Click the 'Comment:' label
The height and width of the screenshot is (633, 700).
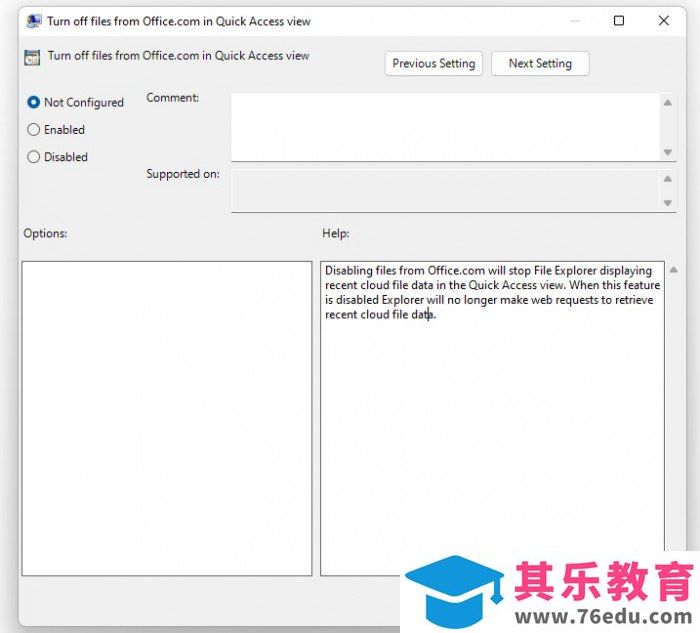pos(172,98)
